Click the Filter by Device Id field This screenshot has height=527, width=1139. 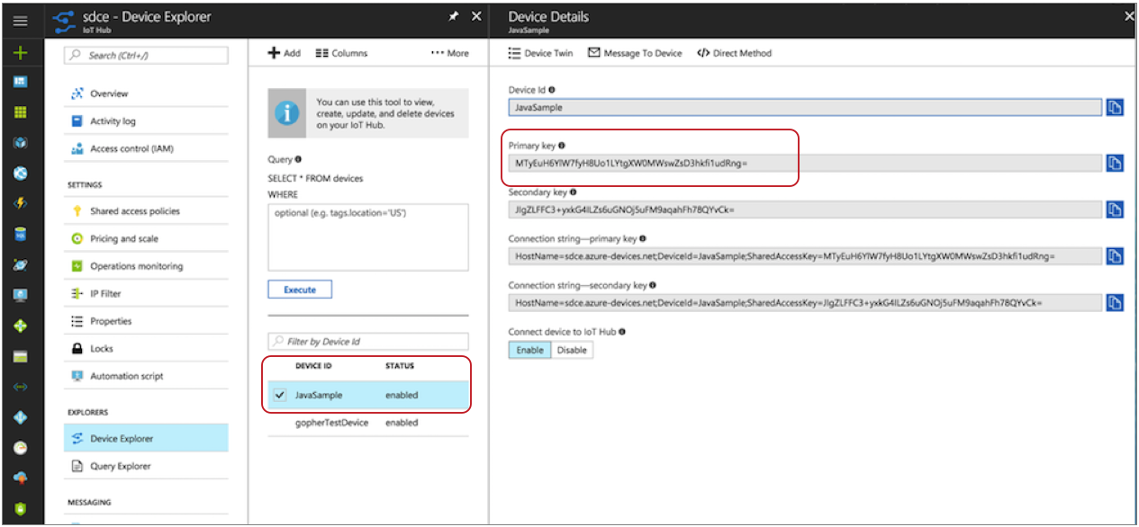click(x=368, y=341)
